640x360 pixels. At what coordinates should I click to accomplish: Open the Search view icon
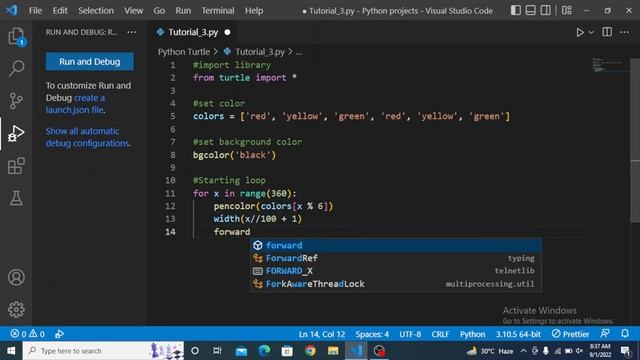click(x=16, y=68)
